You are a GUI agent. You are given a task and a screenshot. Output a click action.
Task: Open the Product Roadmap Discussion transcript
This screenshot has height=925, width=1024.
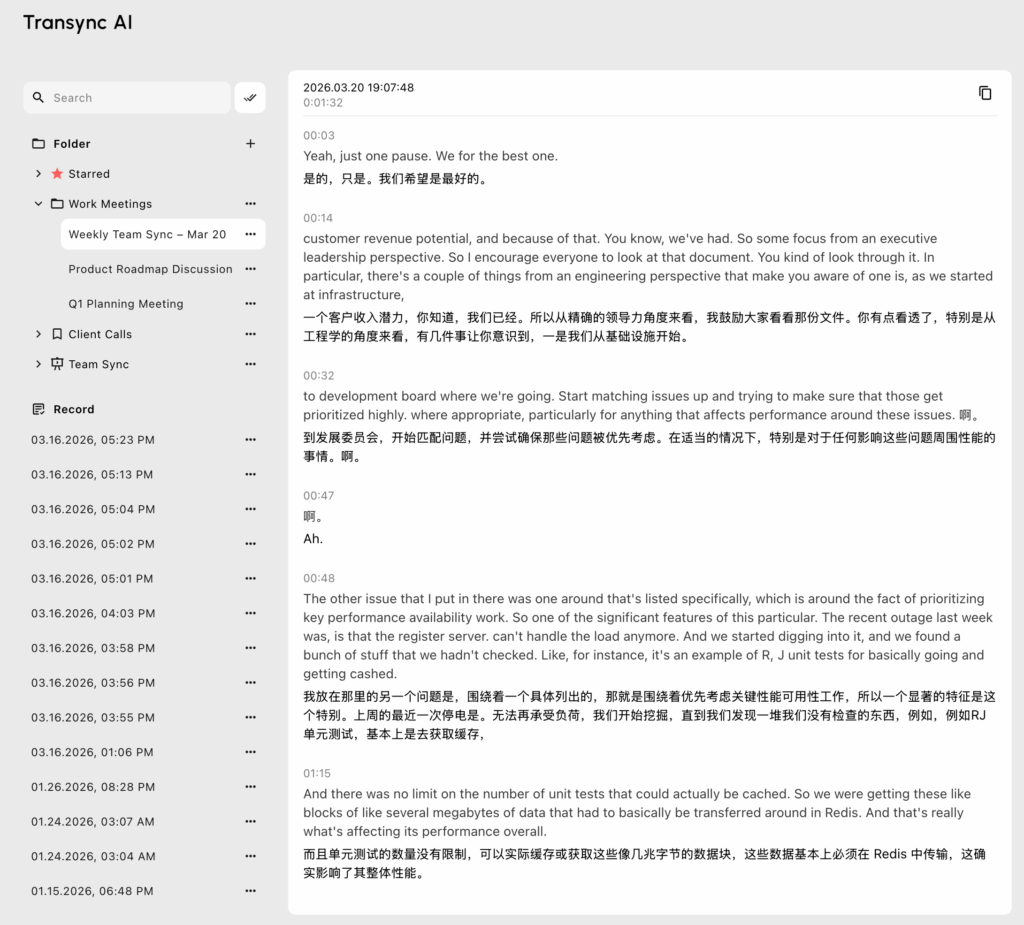point(150,269)
